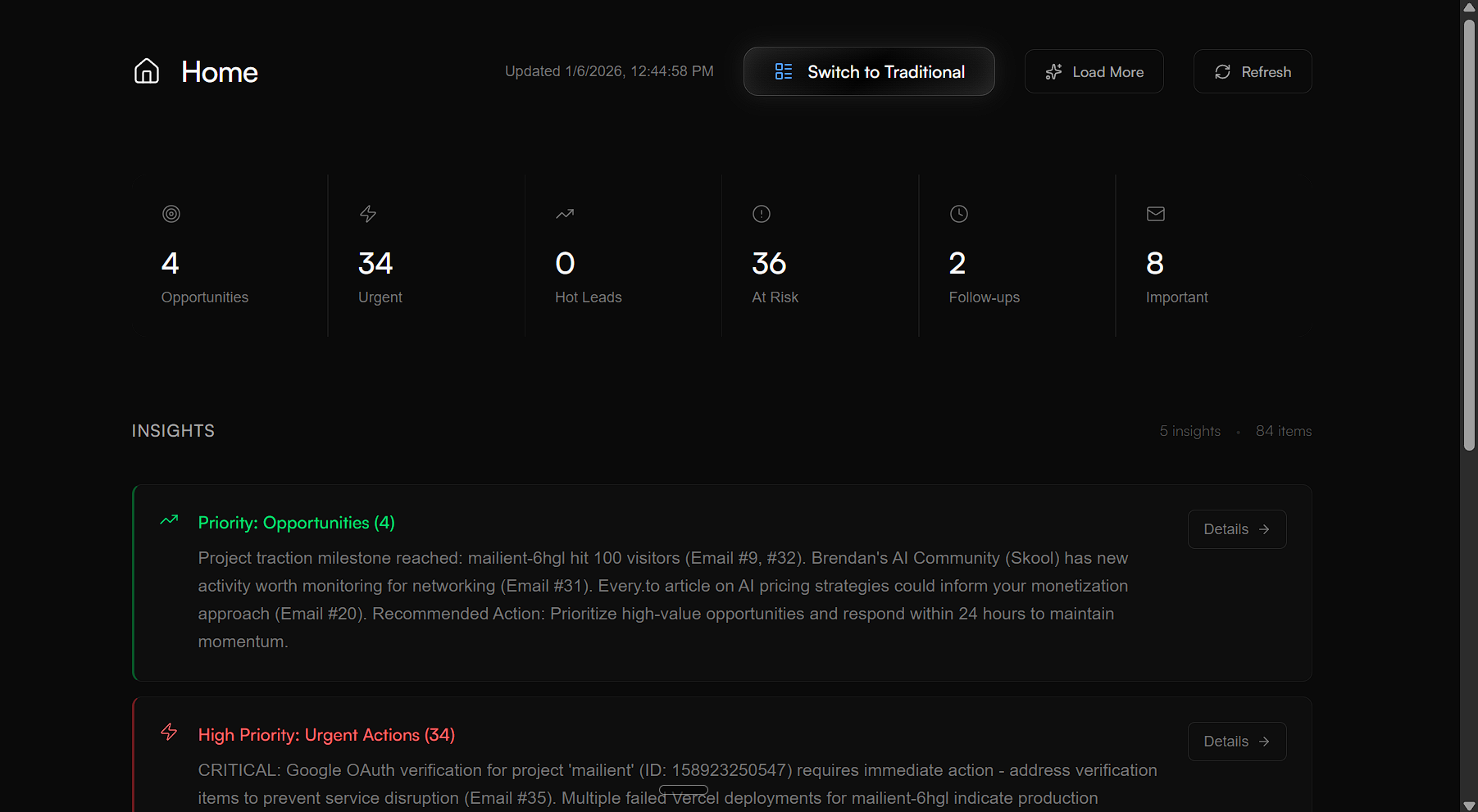Open Details for the Priority: Opportunities insight
The image size is (1478, 812).
pyautogui.click(x=1236, y=529)
